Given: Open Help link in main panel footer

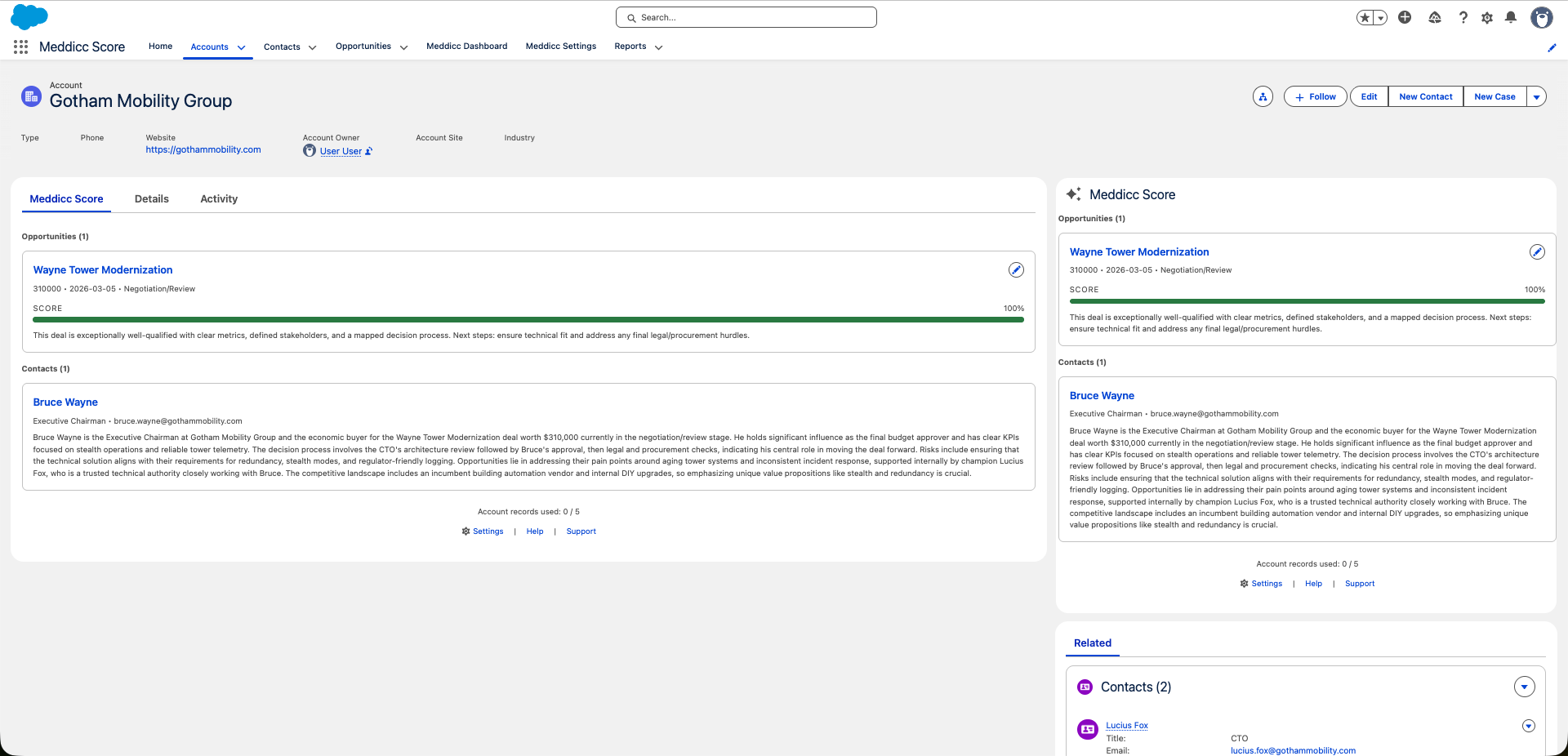Looking at the screenshot, I should coord(535,531).
